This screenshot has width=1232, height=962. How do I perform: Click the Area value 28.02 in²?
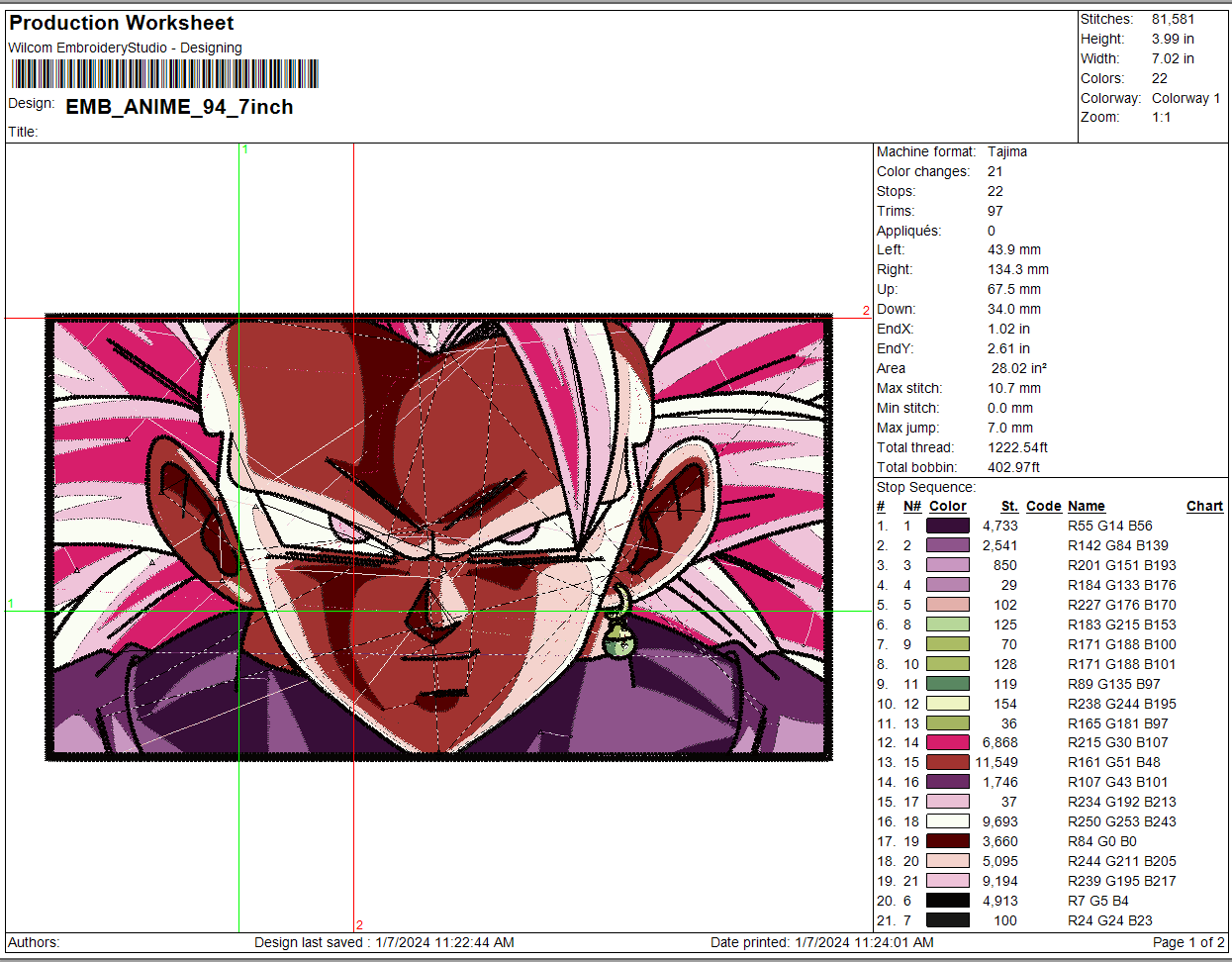pos(1019,368)
